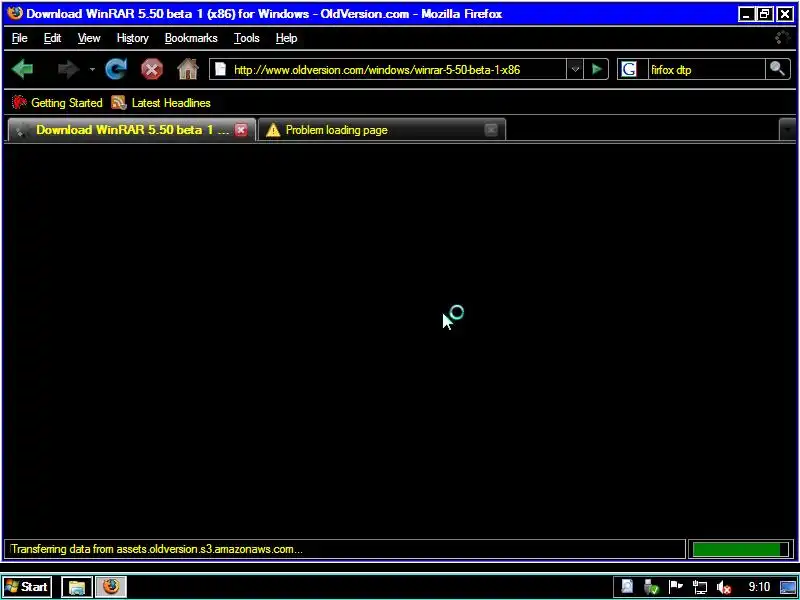The height and width of the screenshot is (600, 800).
Task: Click the 'Transferring data from' status text
Action: [x=157, y=549]
